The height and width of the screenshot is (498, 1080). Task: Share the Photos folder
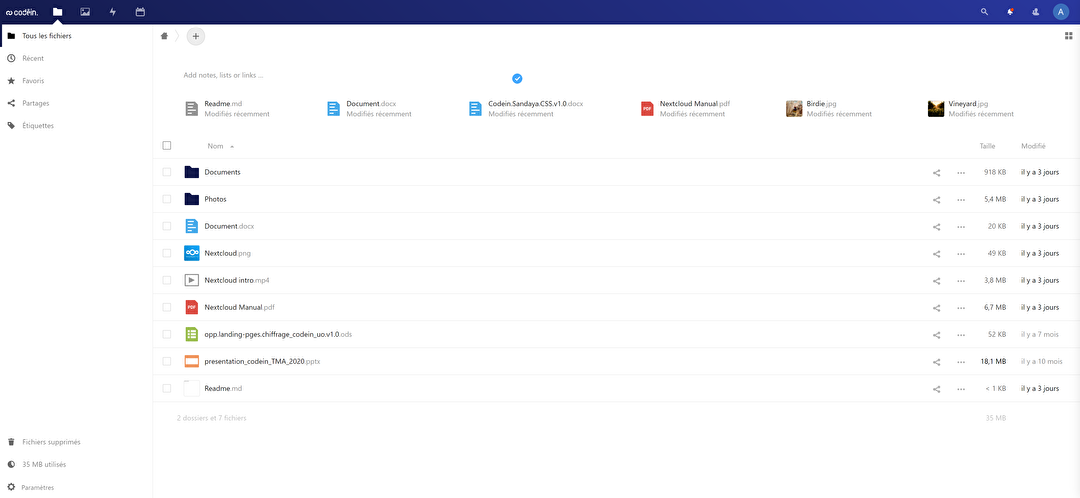[x=937, y=199]
